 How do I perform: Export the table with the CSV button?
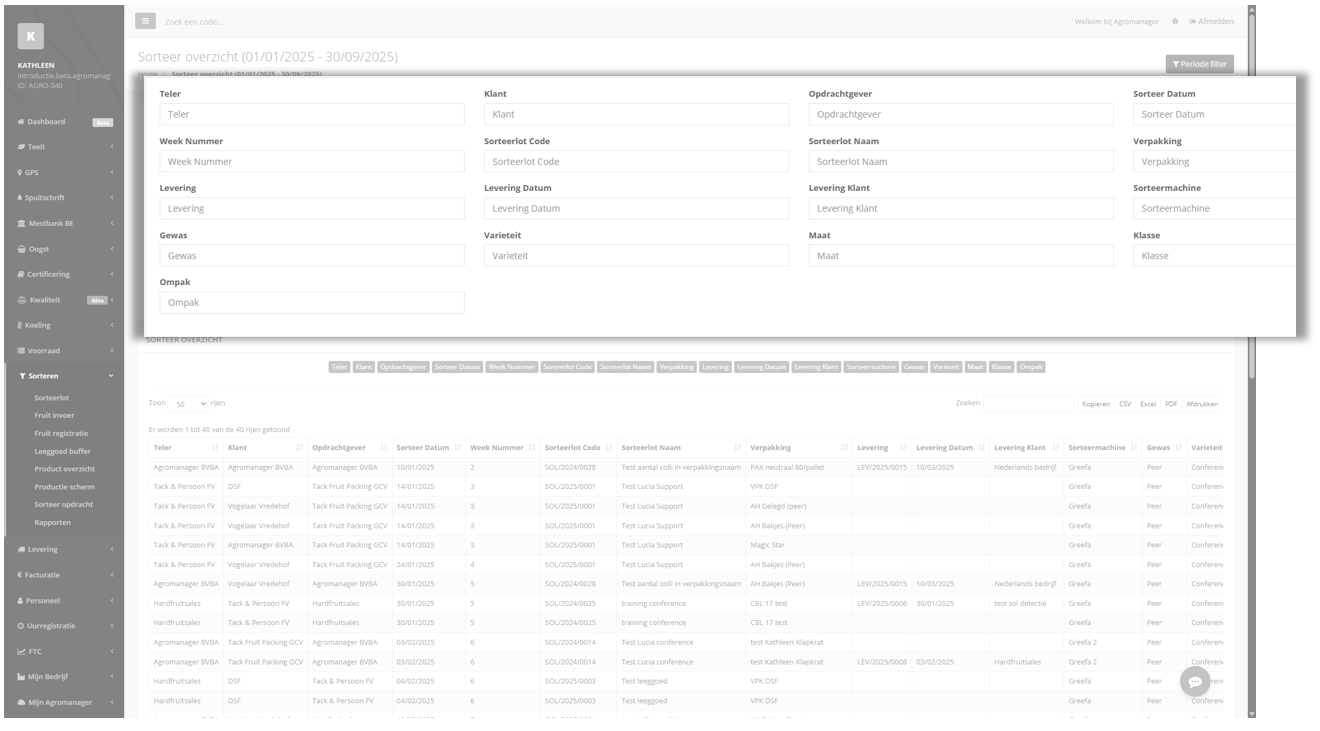[1125, 404]
